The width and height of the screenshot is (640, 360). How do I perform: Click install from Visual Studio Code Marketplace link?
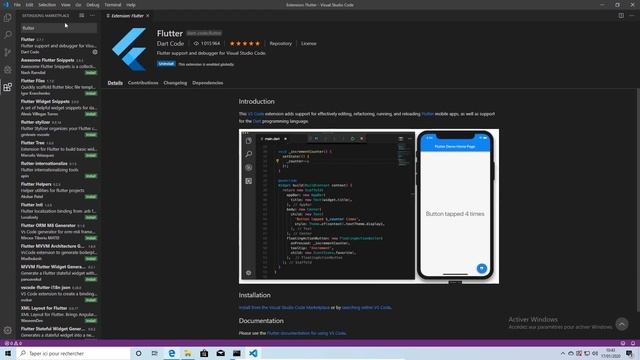(284, 307)
